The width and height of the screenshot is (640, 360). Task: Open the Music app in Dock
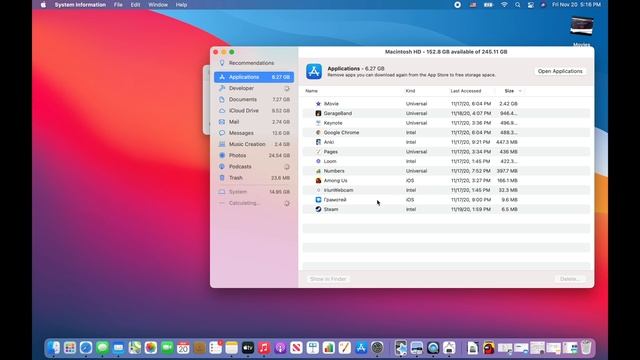264,348
